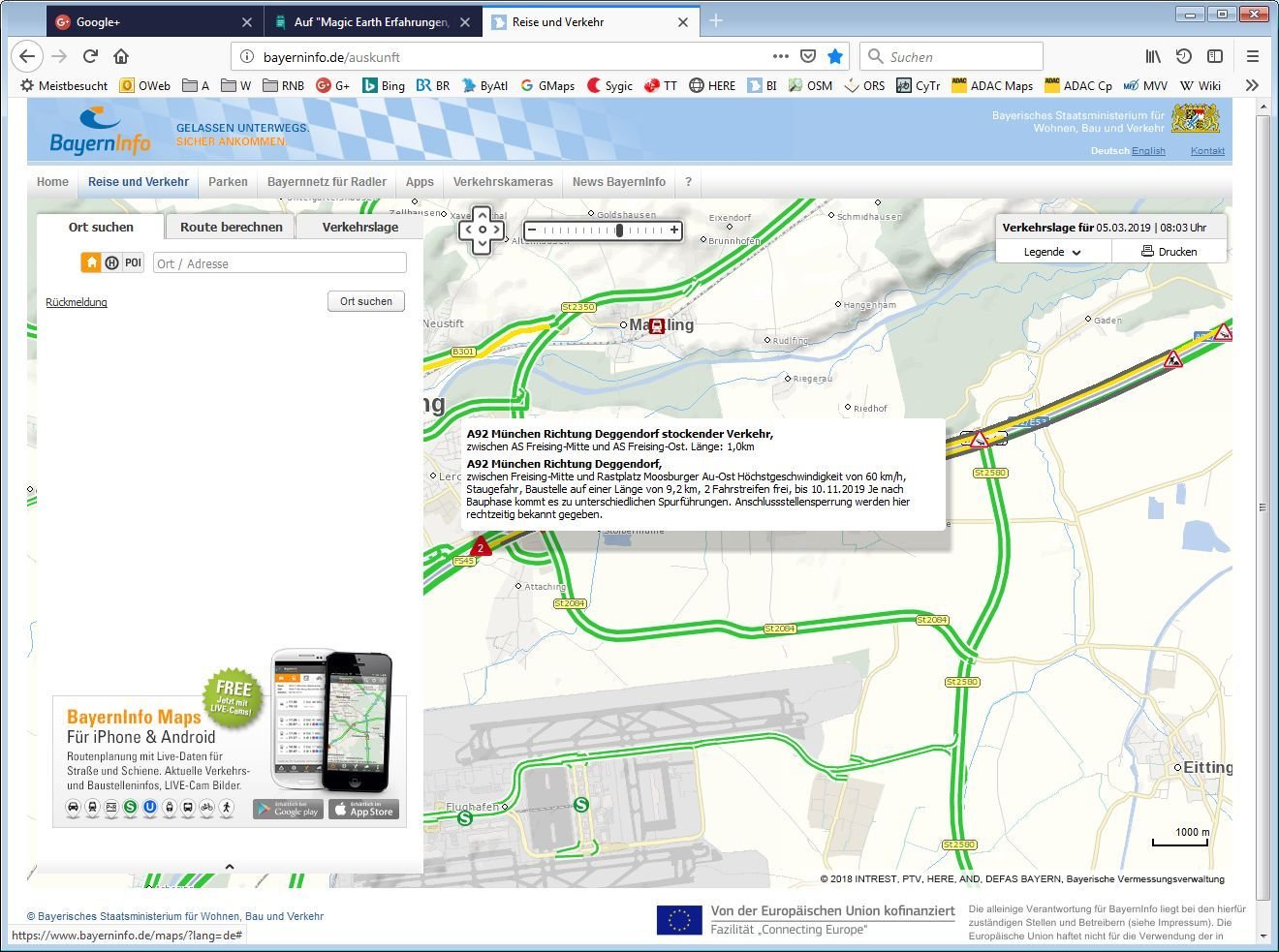Go back with browser back arrow
1279x952 pixels.
coord(27,56)
